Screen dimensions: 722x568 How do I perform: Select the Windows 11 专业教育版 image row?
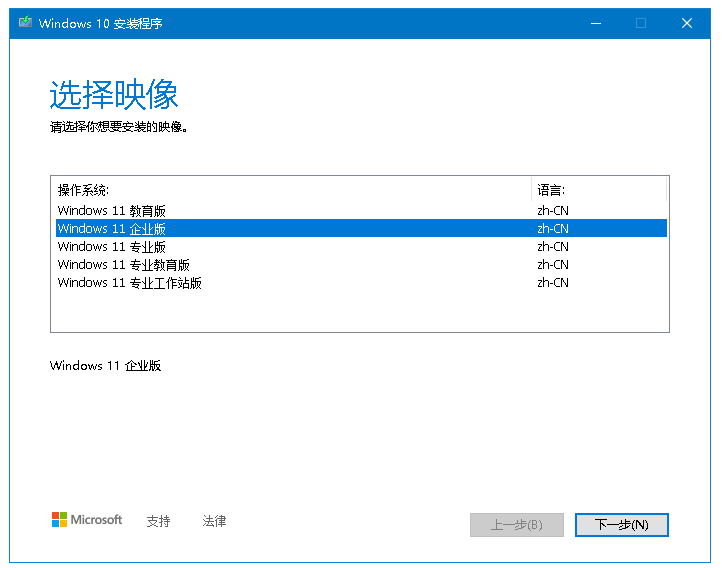coord(361,264)
